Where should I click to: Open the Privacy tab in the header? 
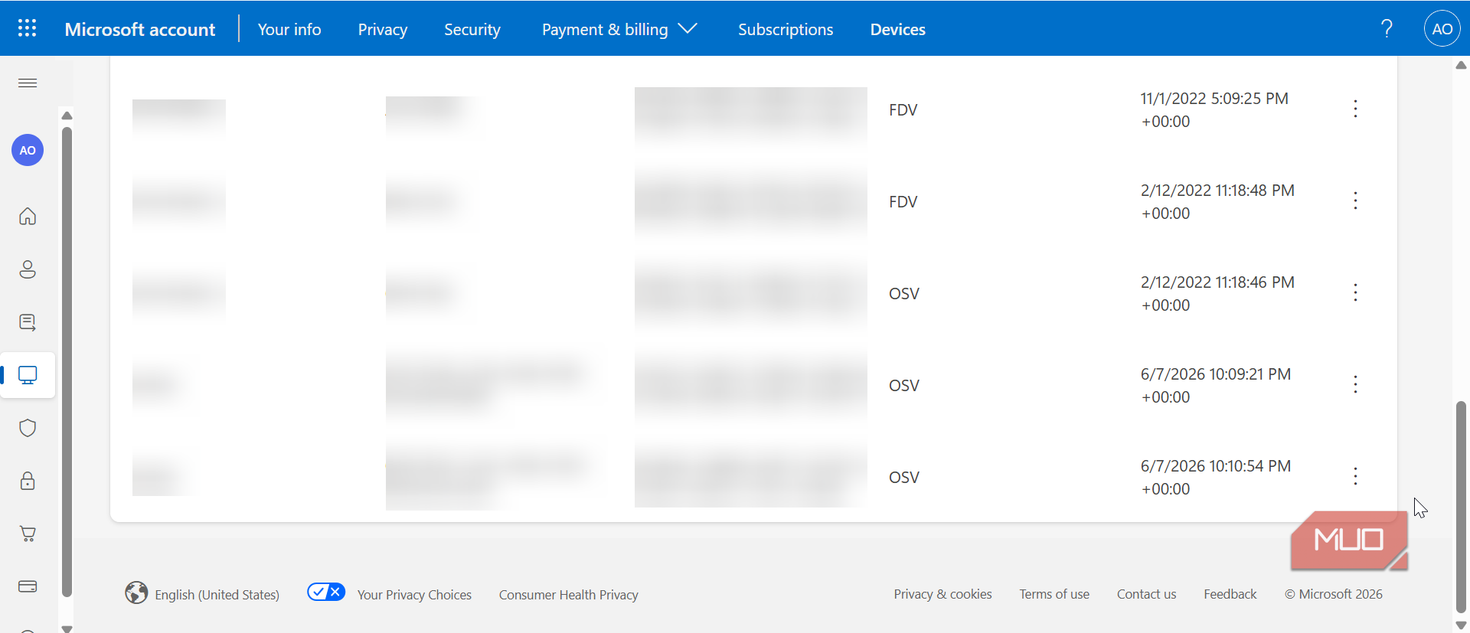pyautogui.click(x=382, y=29)
